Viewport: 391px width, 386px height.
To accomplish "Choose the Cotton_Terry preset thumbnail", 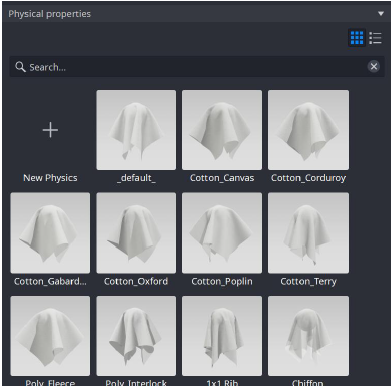I will [x=308, y=233].
